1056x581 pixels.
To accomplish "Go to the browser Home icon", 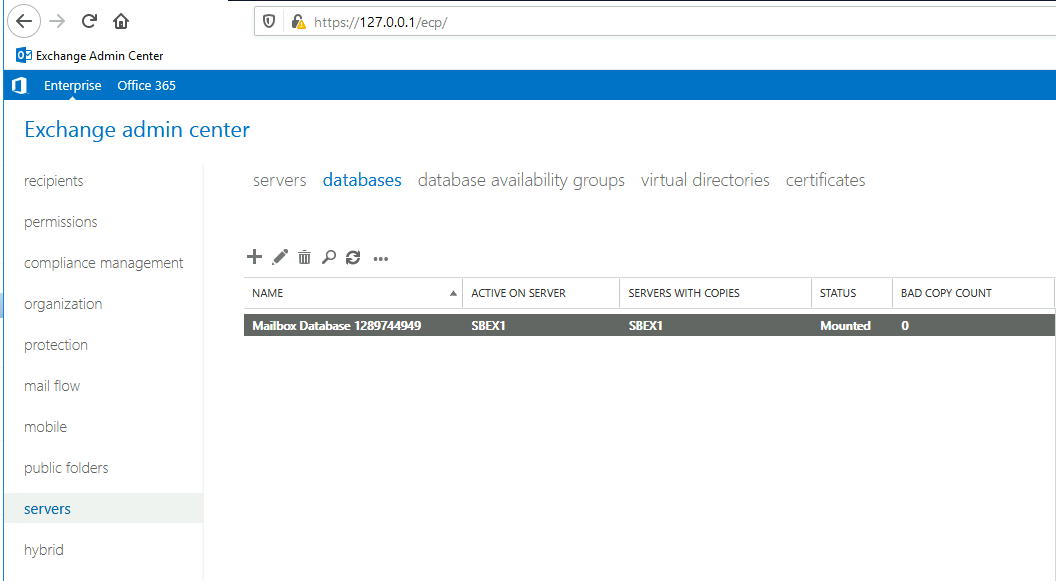I will coord(121,22).
